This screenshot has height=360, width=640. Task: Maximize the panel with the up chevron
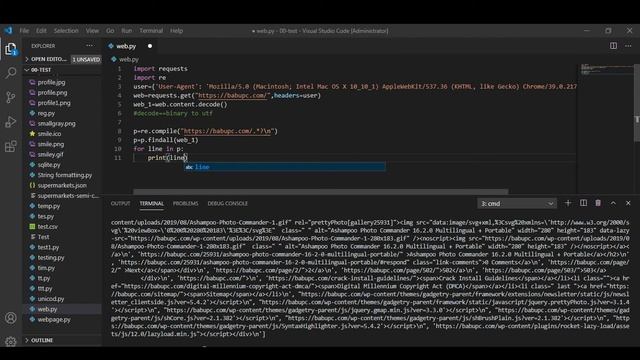pos(613,203)
